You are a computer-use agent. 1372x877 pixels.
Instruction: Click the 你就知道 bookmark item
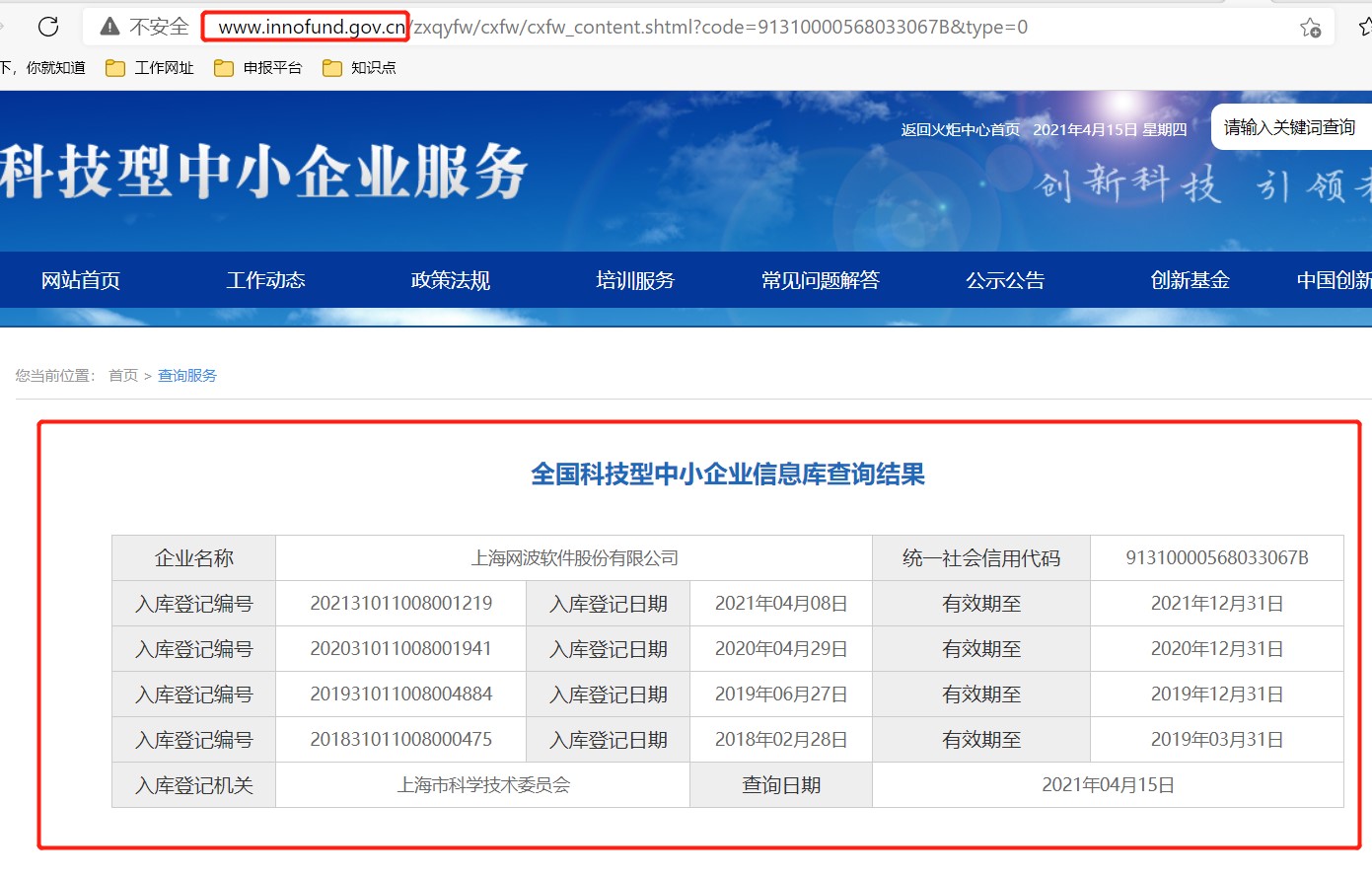(56, 68)
